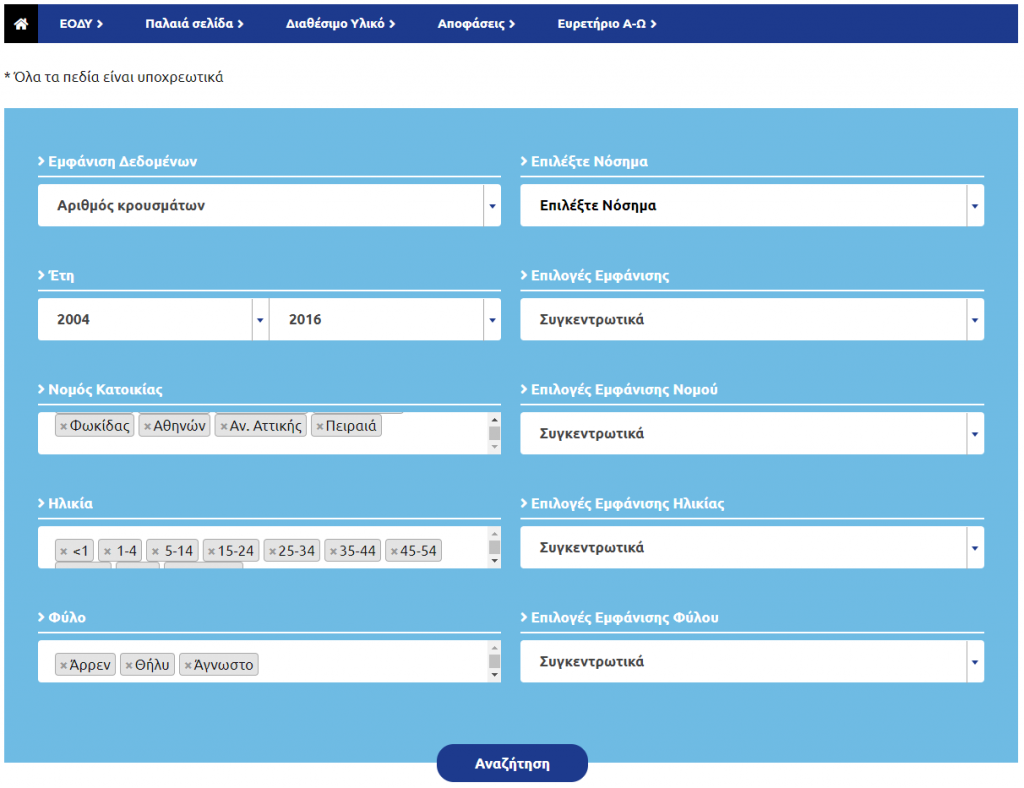
Task: Remove the 15-24 age tag x icon
Action: [211, 551]
